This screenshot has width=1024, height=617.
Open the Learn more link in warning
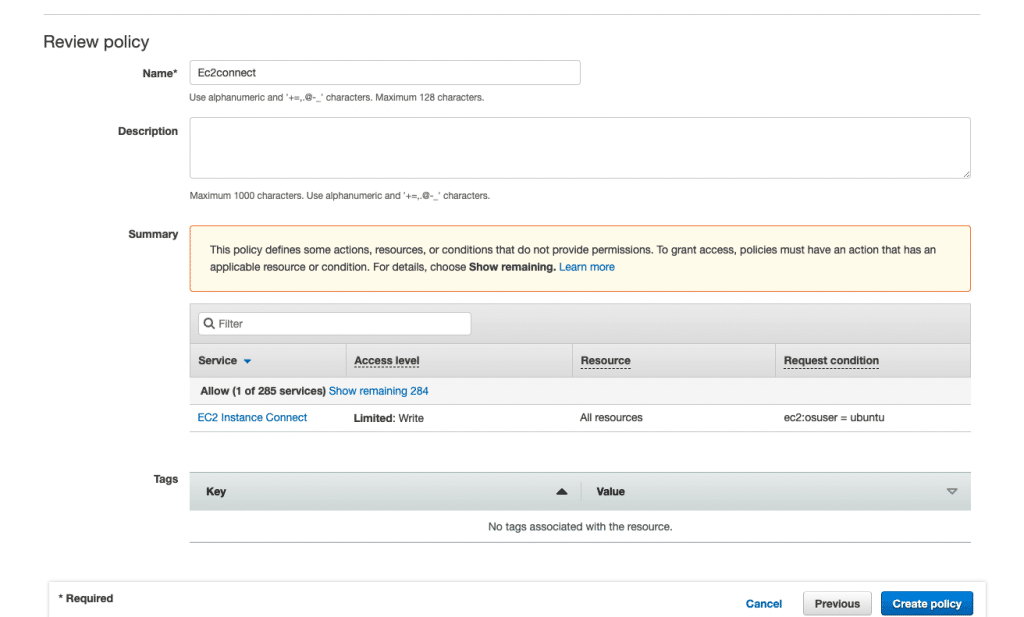[587, 267]
